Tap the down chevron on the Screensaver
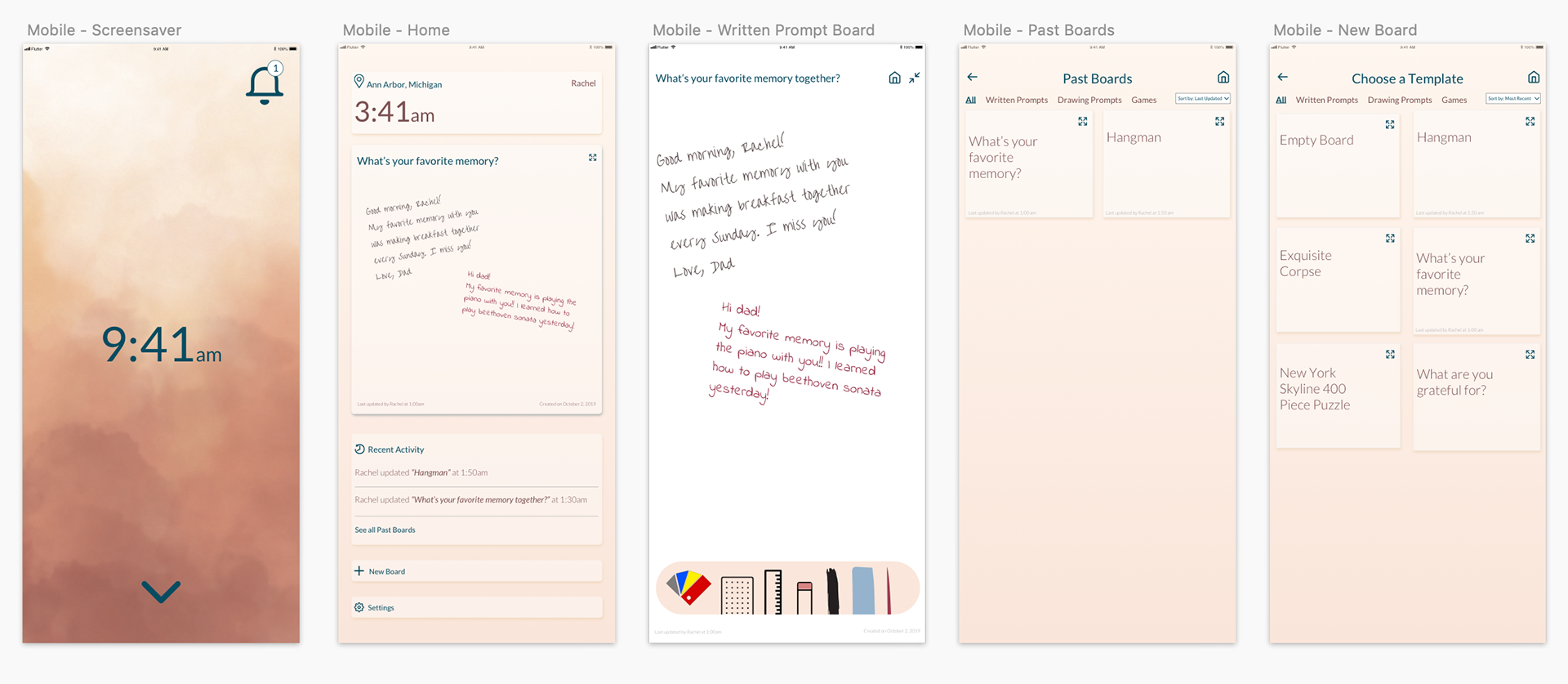The height and width of the screenshot is (684, 1568). click(x=161, y=592)
